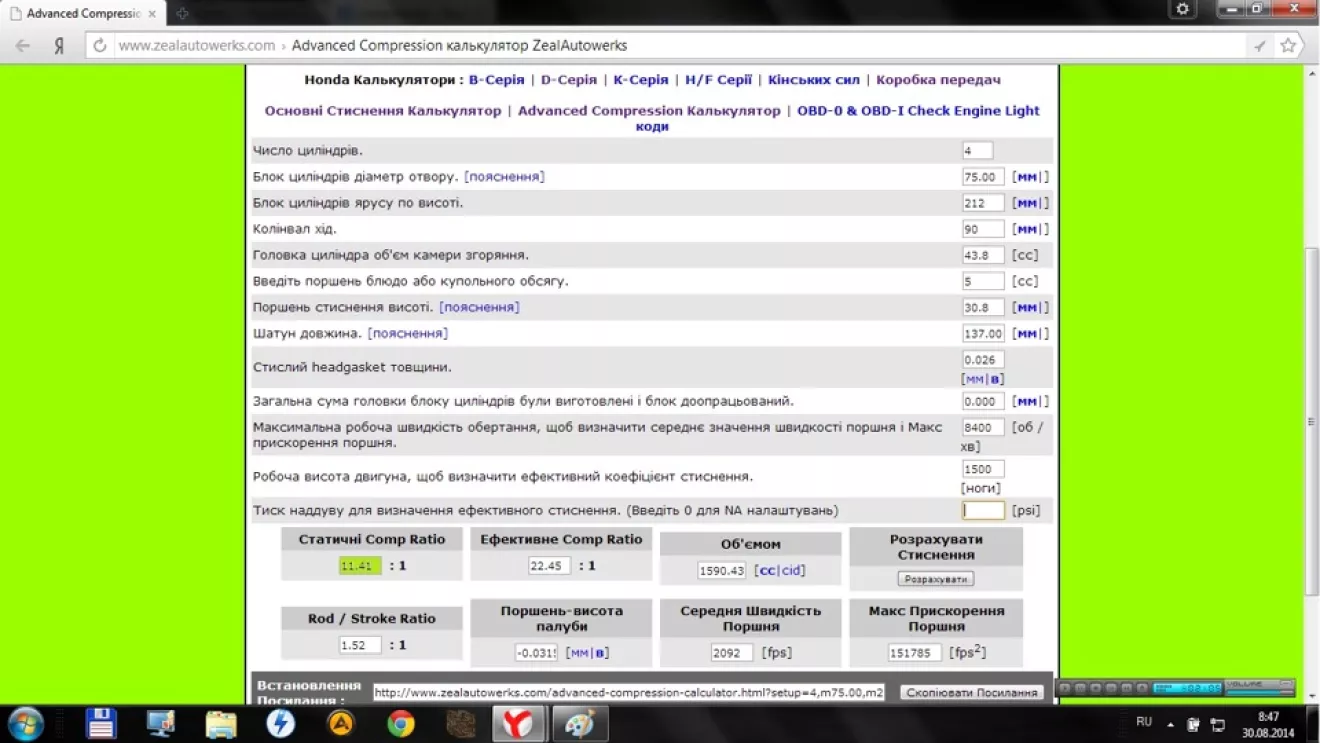This screenshot has width=1320, height=743.
Task: Click the bore diameter field showing 75.00
Action: 983,177
